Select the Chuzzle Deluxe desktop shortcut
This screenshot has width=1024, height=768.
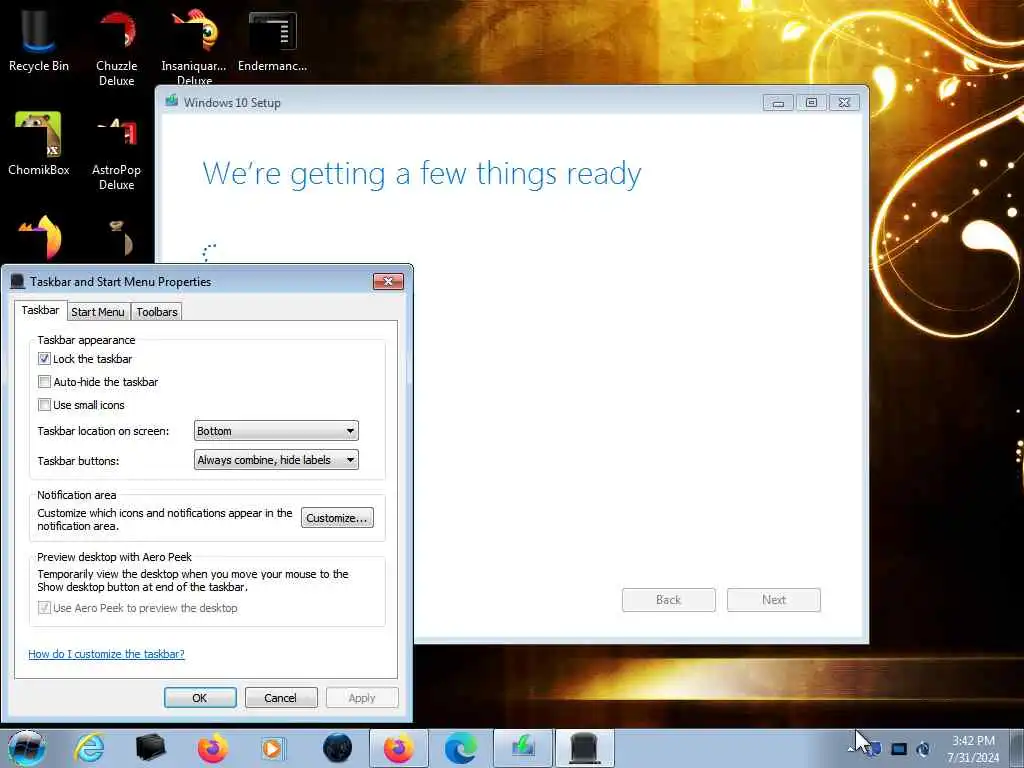coord(116,46)
